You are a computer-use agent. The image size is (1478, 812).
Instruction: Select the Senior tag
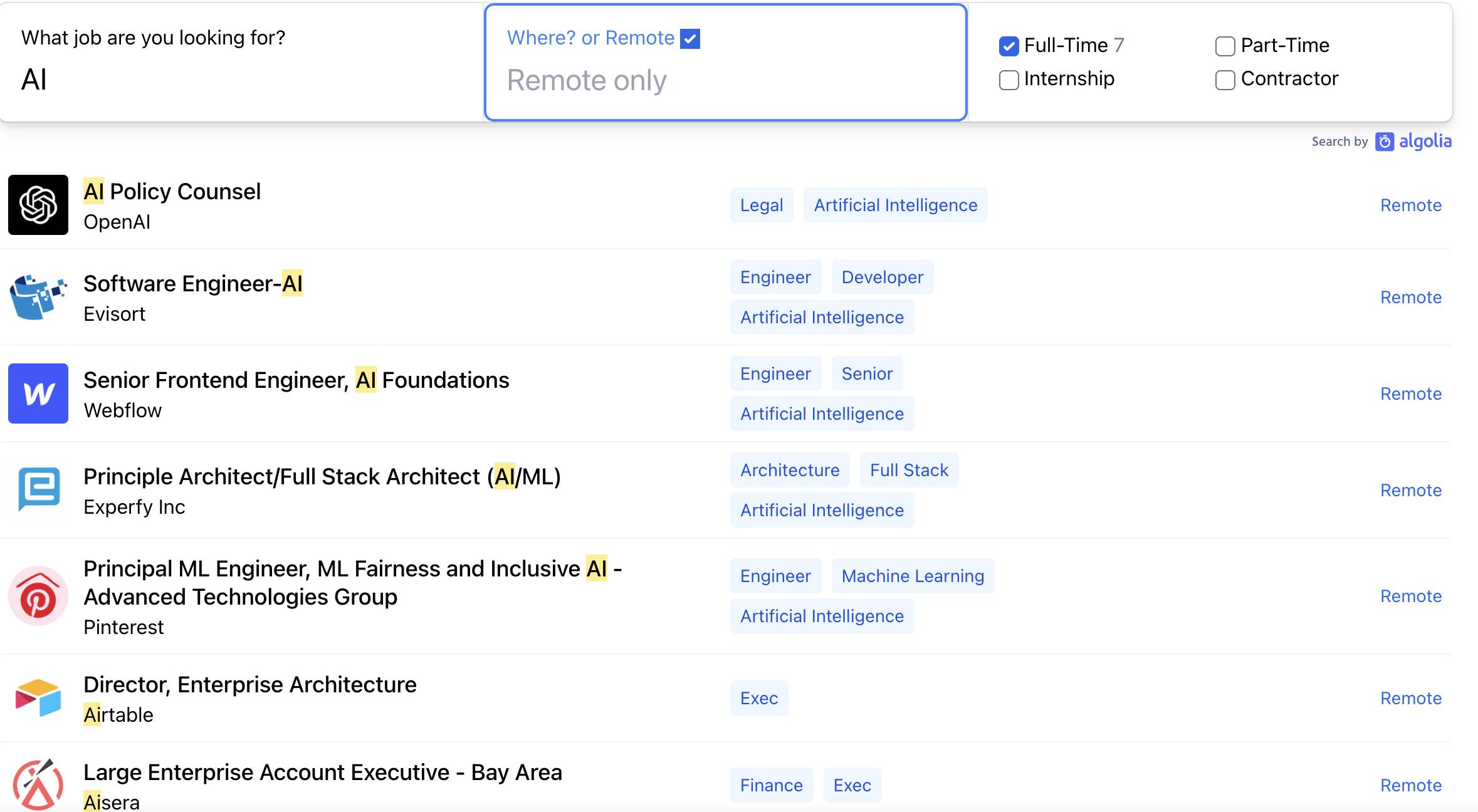(x=867, y=373)
